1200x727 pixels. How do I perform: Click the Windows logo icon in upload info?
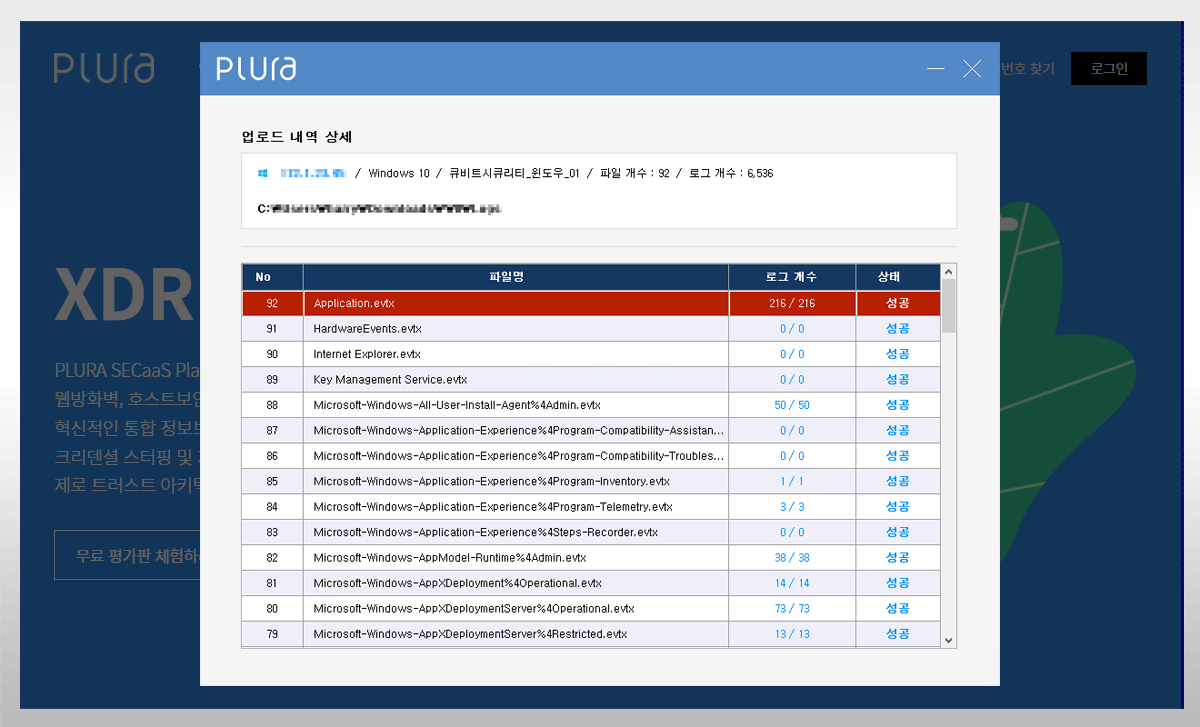(x=263, y=173)
